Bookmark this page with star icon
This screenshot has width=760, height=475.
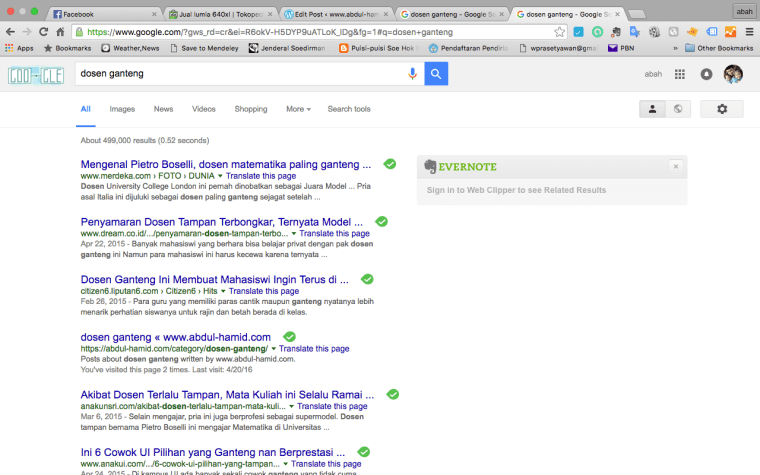click(x=558, y=32)
